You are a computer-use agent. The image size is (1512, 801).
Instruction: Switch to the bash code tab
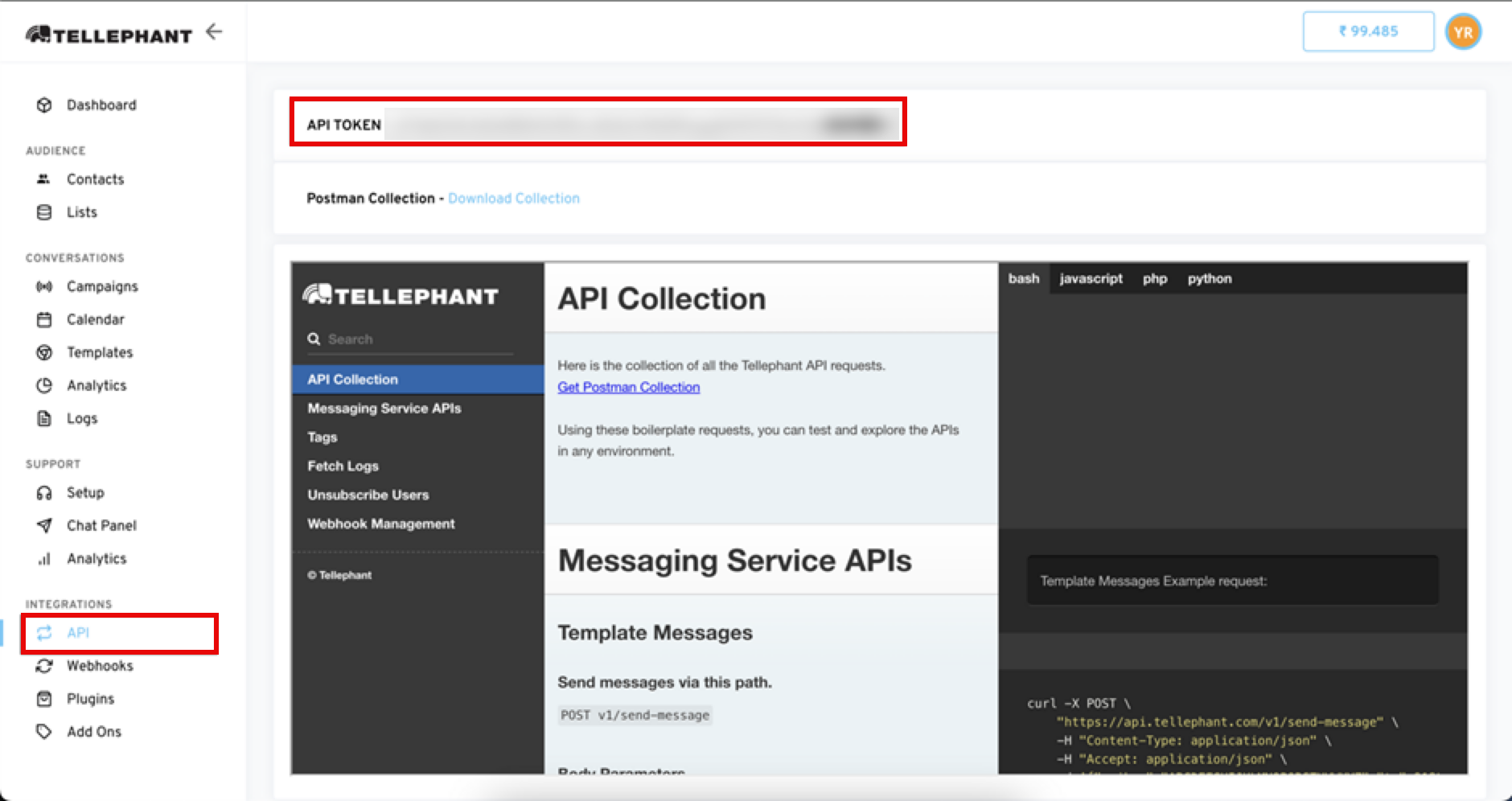pos(1024,278)
